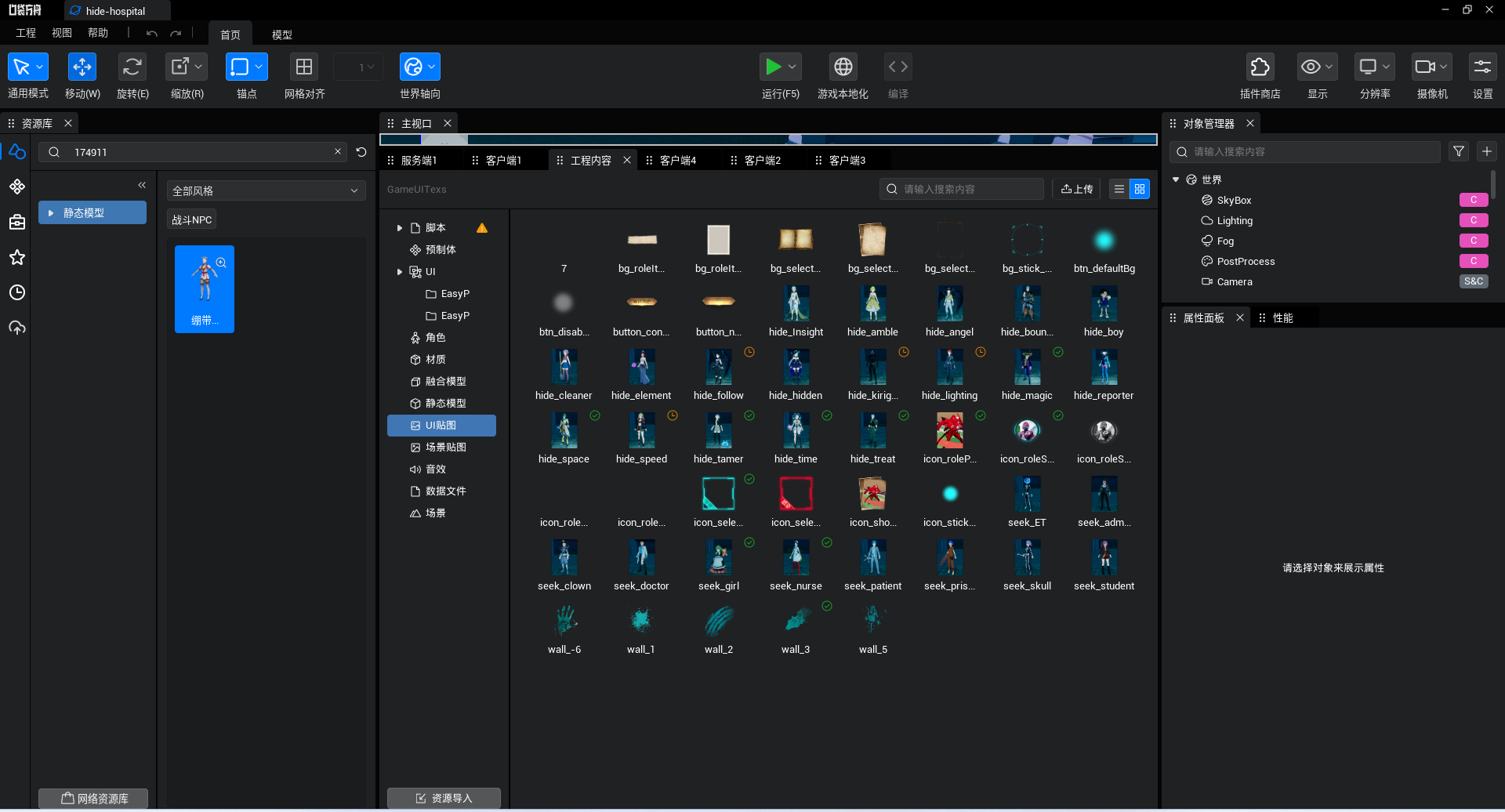The width and height of the screenshot is (1505, 812).
Task: Click the world axis icon
Action: pyautogui.click(x=413, y=67)
